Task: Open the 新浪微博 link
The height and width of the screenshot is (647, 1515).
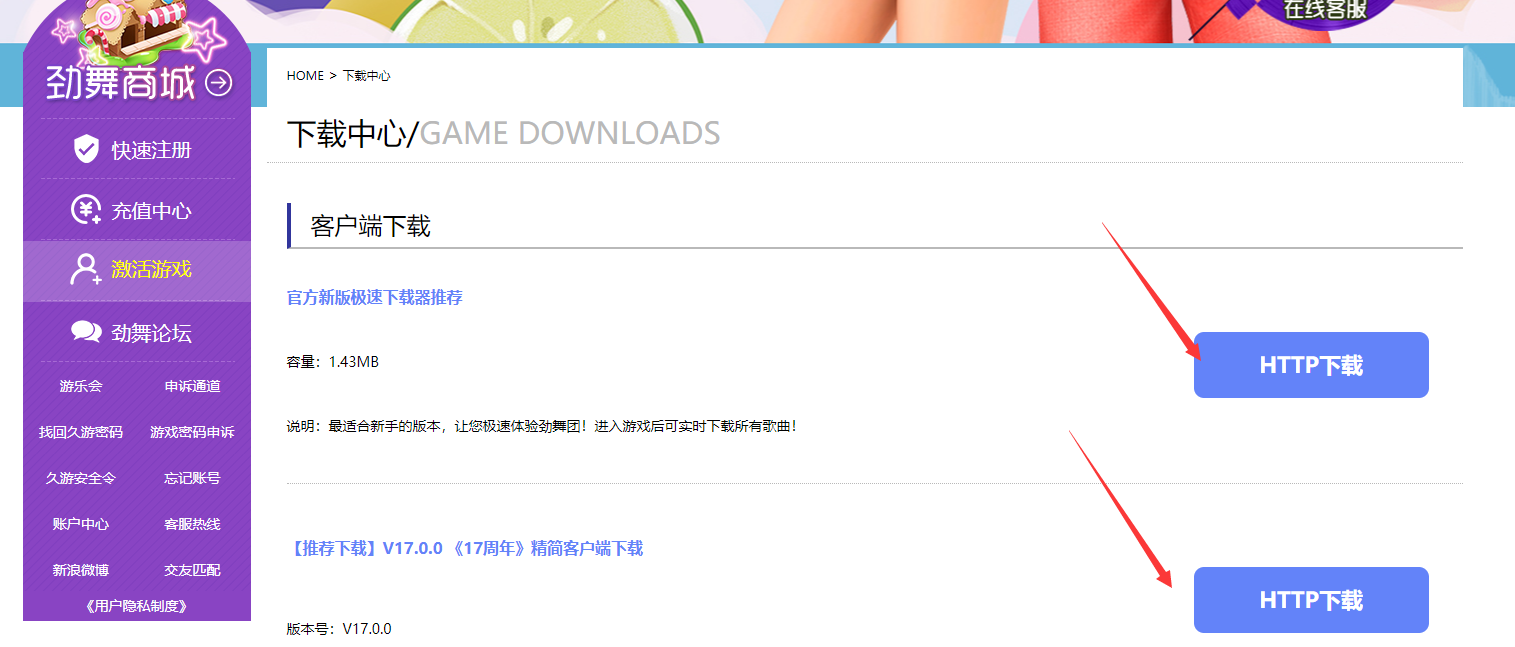Action: pos(81,570)
